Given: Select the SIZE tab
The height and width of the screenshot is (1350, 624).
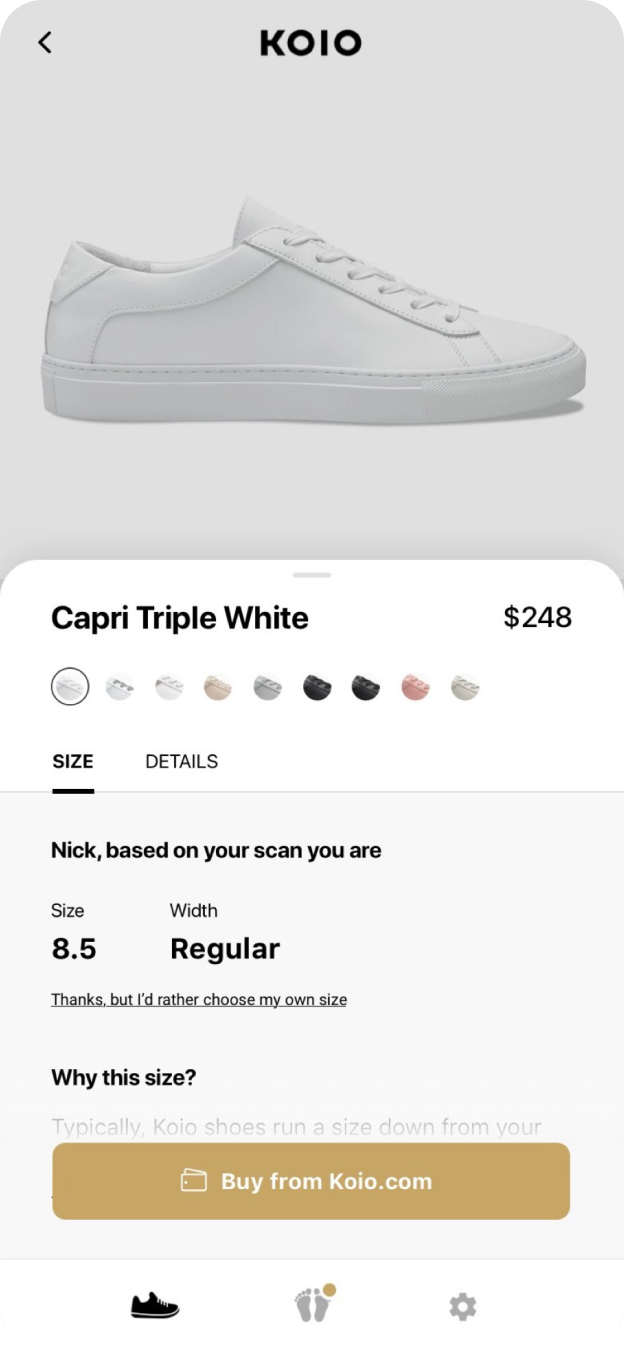Looking at the screenshot, I should click(72, 761).
